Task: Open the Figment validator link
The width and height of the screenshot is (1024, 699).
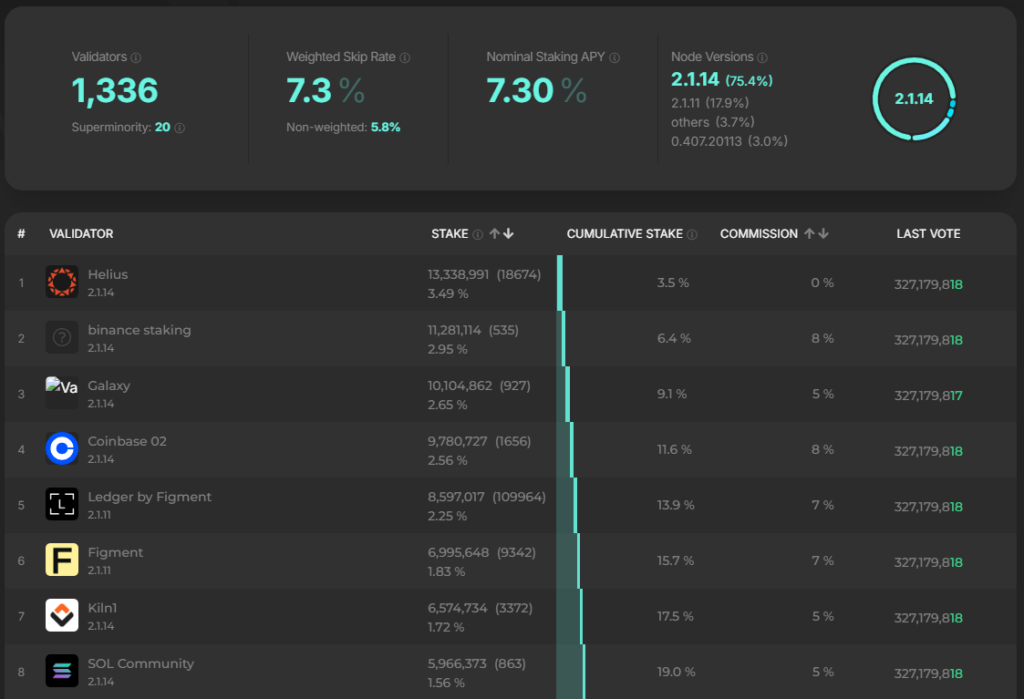Action: [115, 552]
